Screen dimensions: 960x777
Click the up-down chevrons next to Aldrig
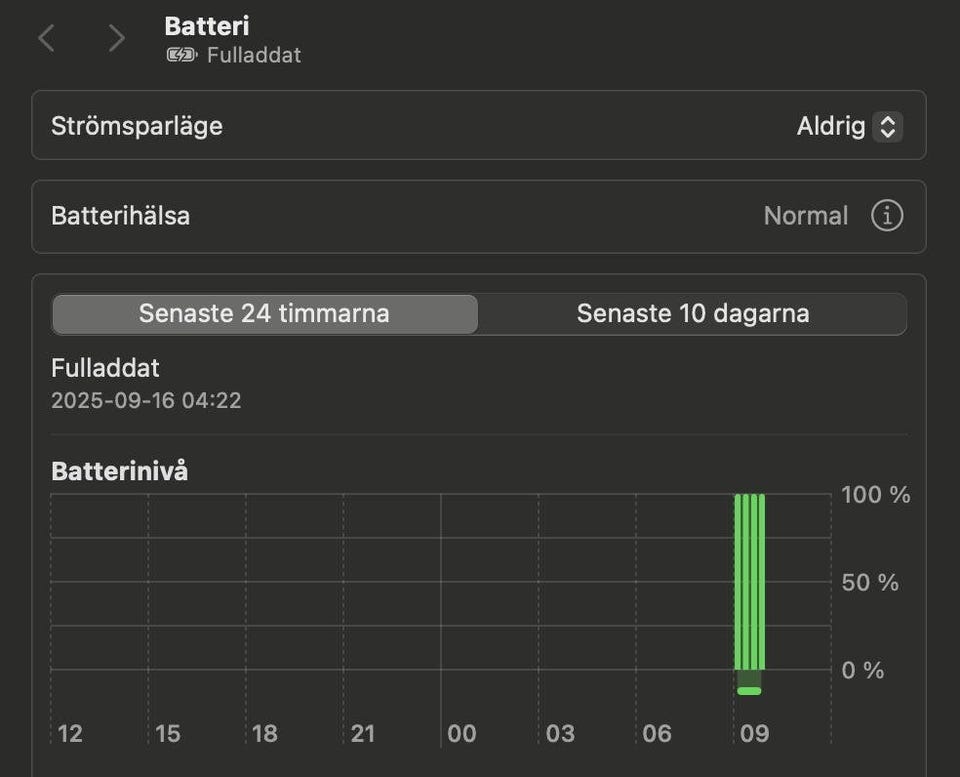[887, 127]
